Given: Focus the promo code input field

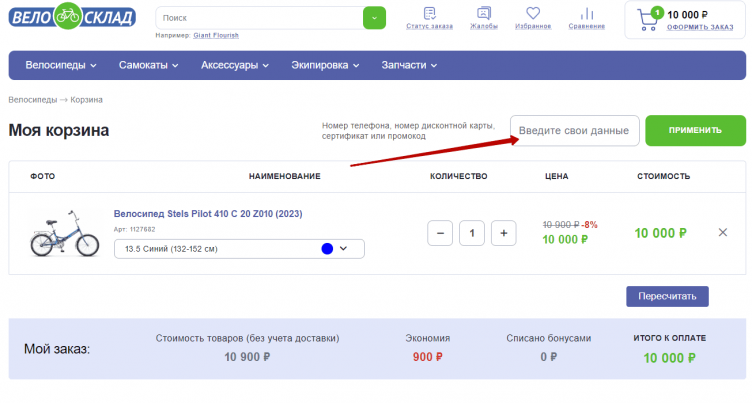Looking at the screenshot, I should (574, 131).
